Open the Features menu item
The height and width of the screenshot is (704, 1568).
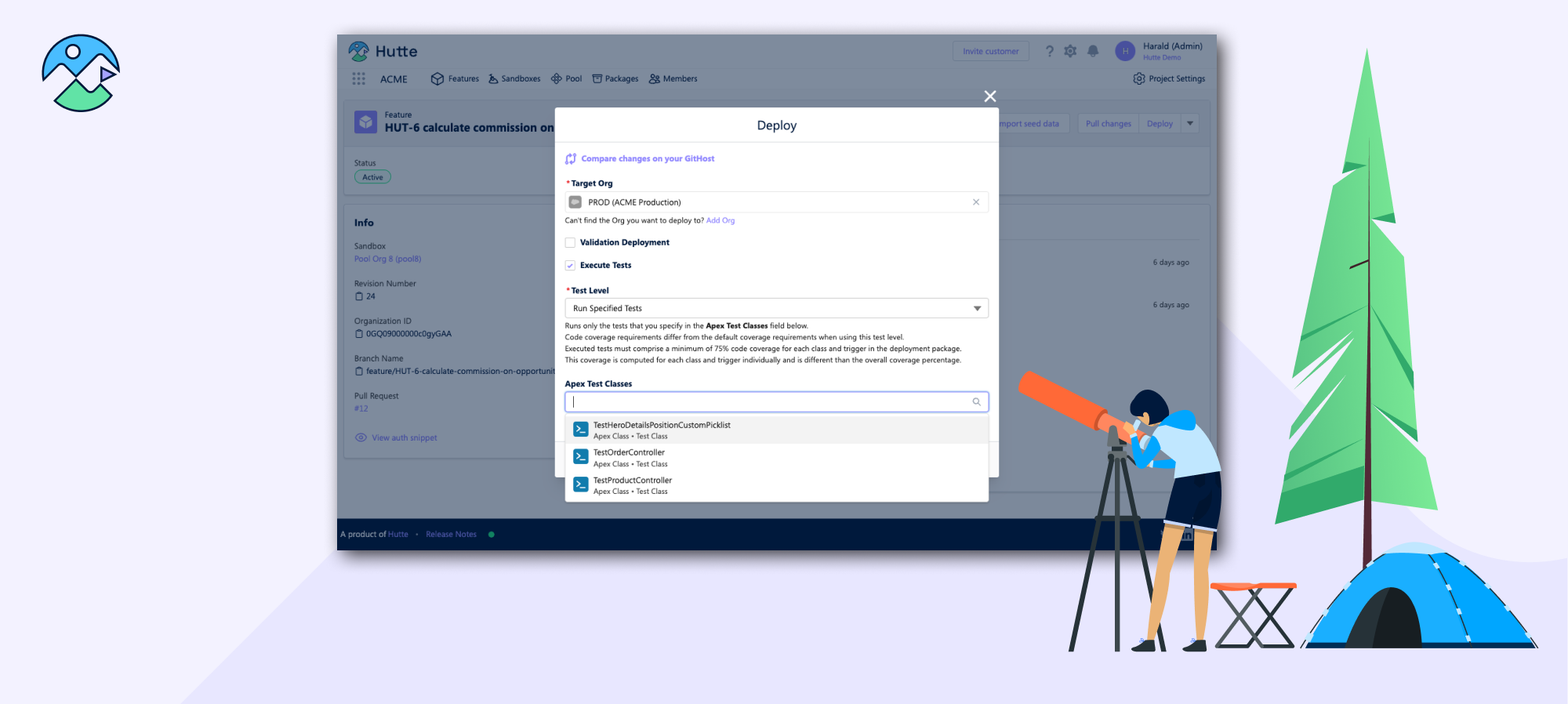[455, 78]
